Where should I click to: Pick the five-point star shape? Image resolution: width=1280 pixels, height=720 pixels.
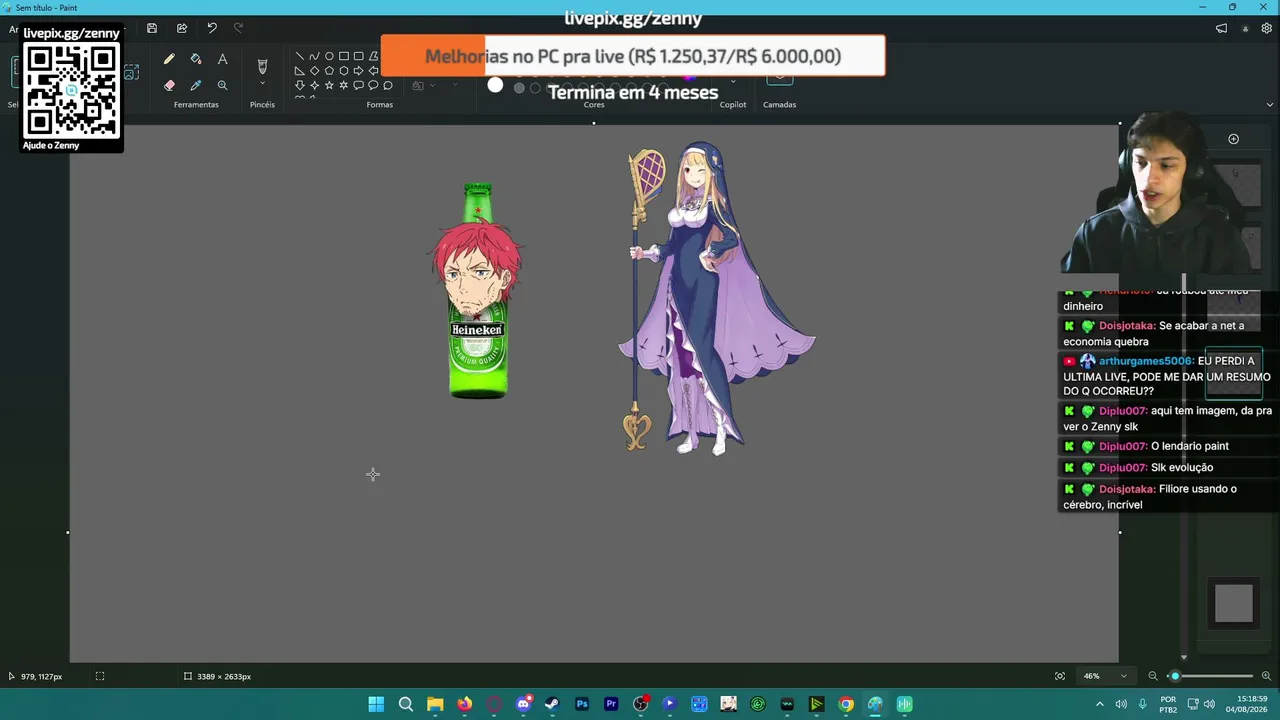click(329, 85)
